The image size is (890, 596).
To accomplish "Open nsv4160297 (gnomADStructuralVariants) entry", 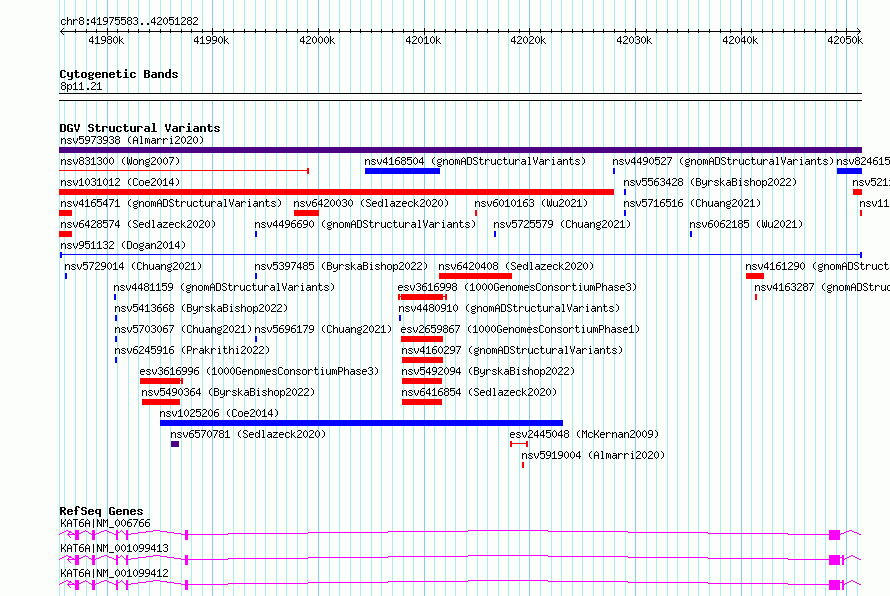I will [512, 350].
